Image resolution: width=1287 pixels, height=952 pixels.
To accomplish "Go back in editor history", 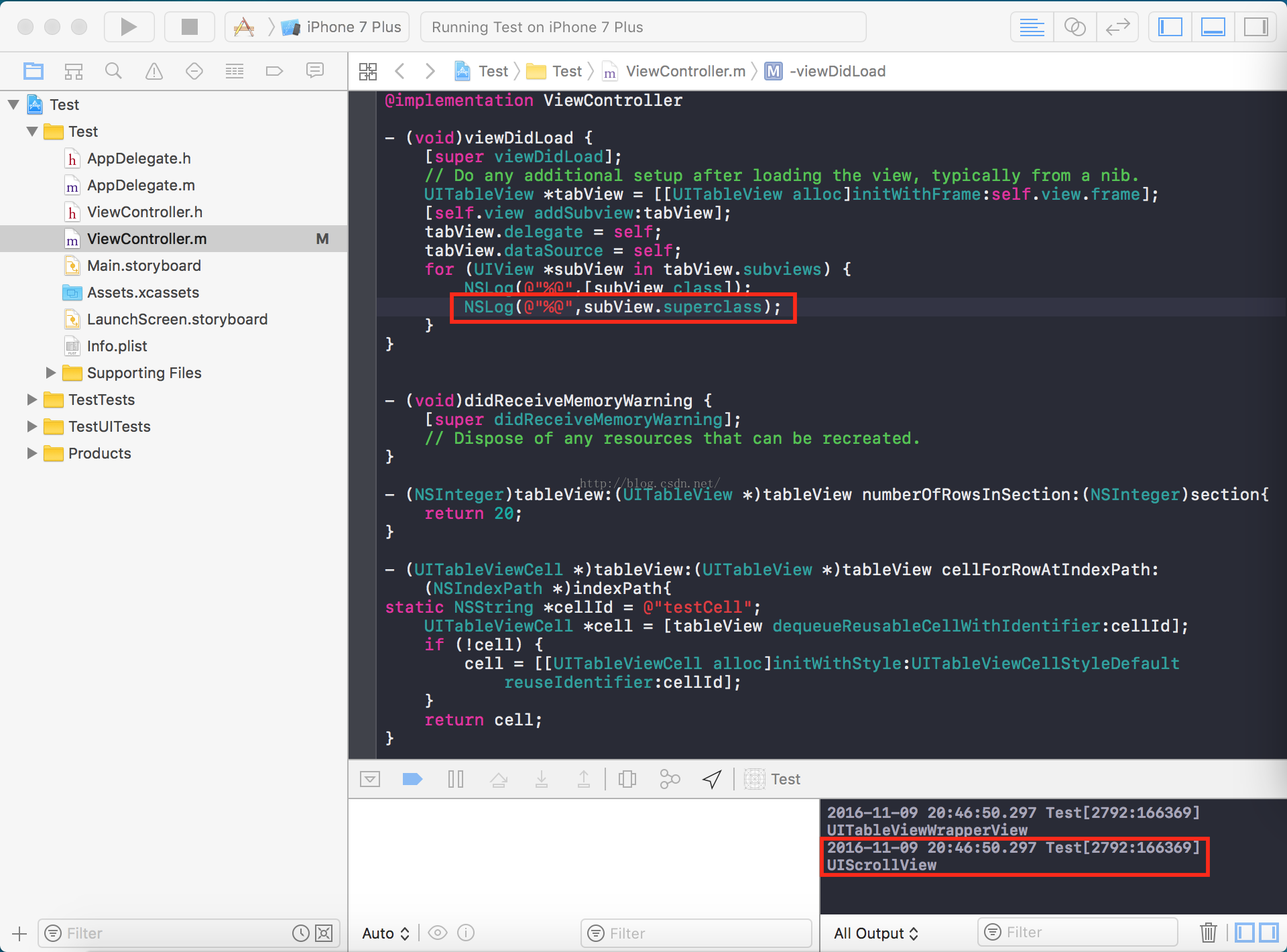I will click(400, 71).
